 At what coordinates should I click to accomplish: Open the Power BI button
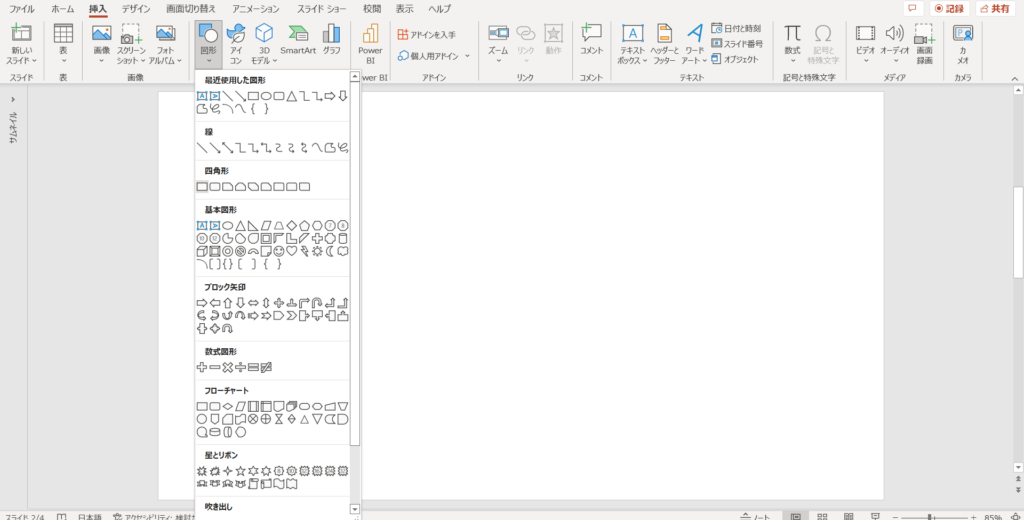[370, 44]
